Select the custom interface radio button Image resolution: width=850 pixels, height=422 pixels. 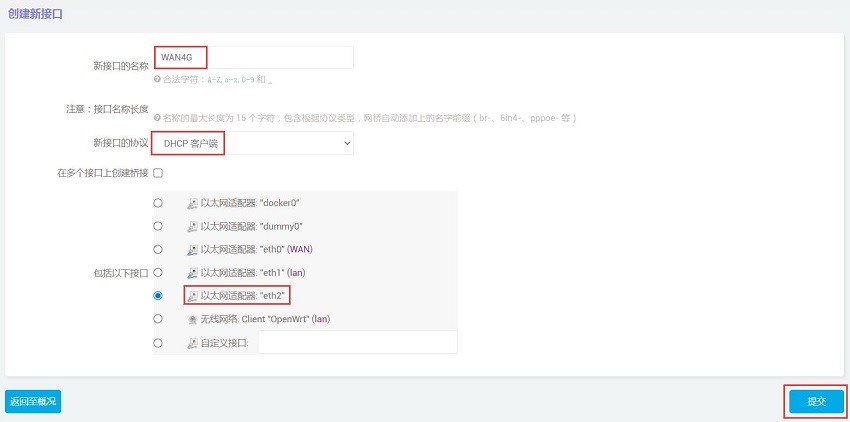(158, 343)
